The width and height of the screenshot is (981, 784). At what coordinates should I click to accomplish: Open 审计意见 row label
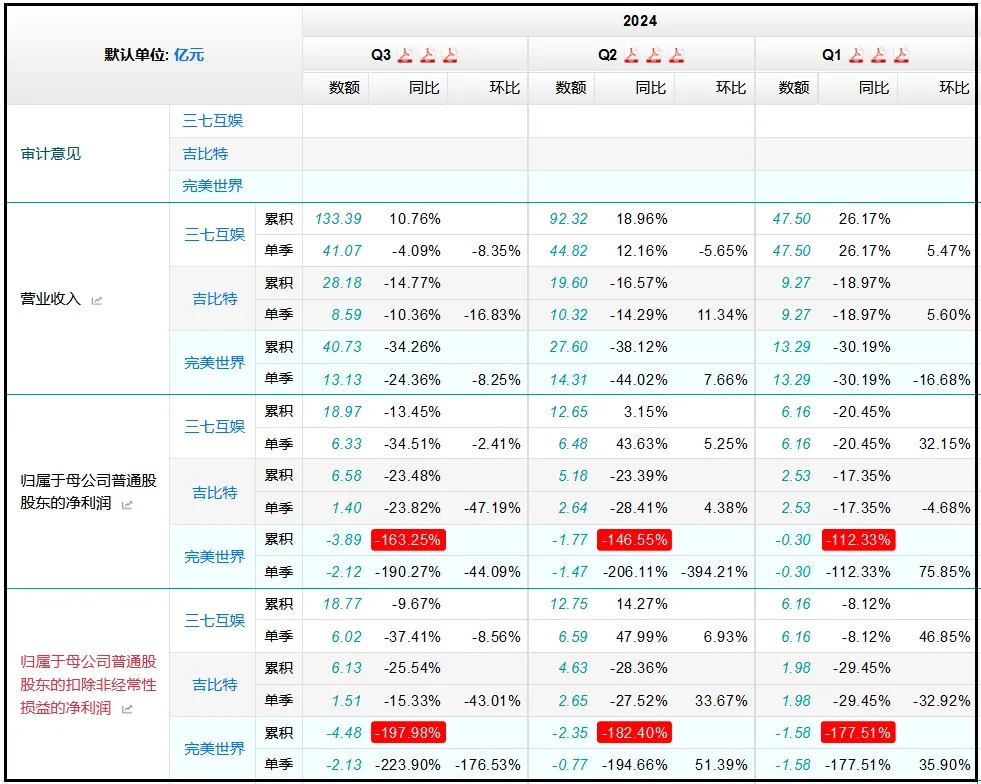(51, 154)
